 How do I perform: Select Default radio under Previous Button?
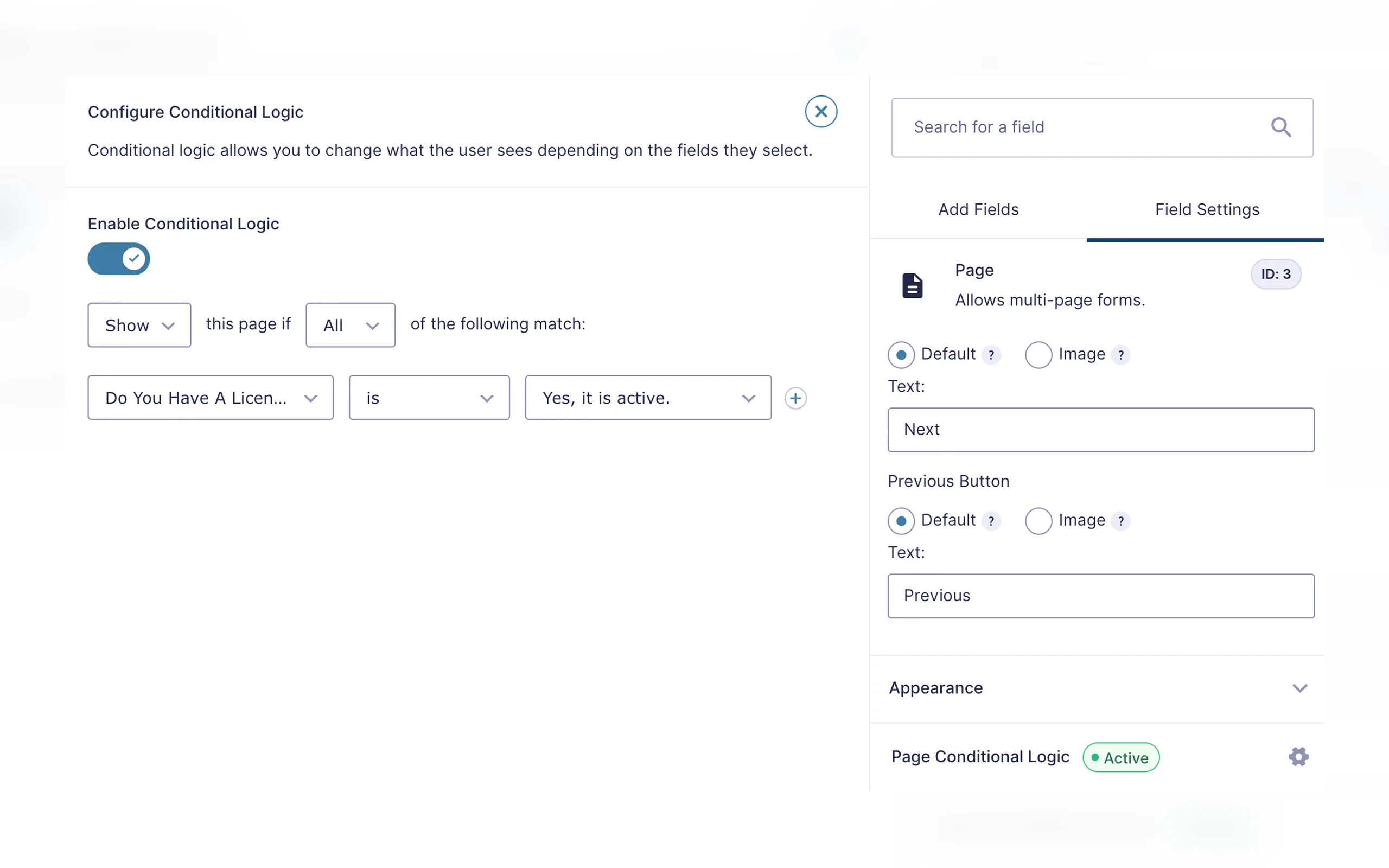901,521
